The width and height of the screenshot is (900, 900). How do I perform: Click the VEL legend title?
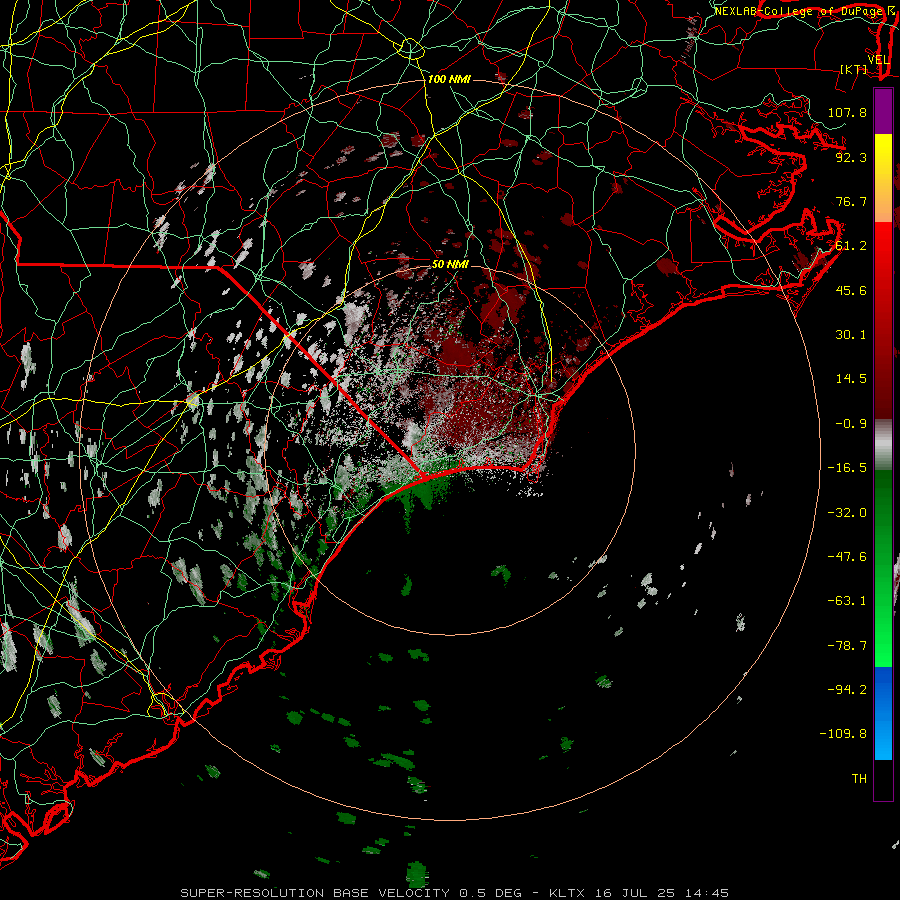[878, 60]
